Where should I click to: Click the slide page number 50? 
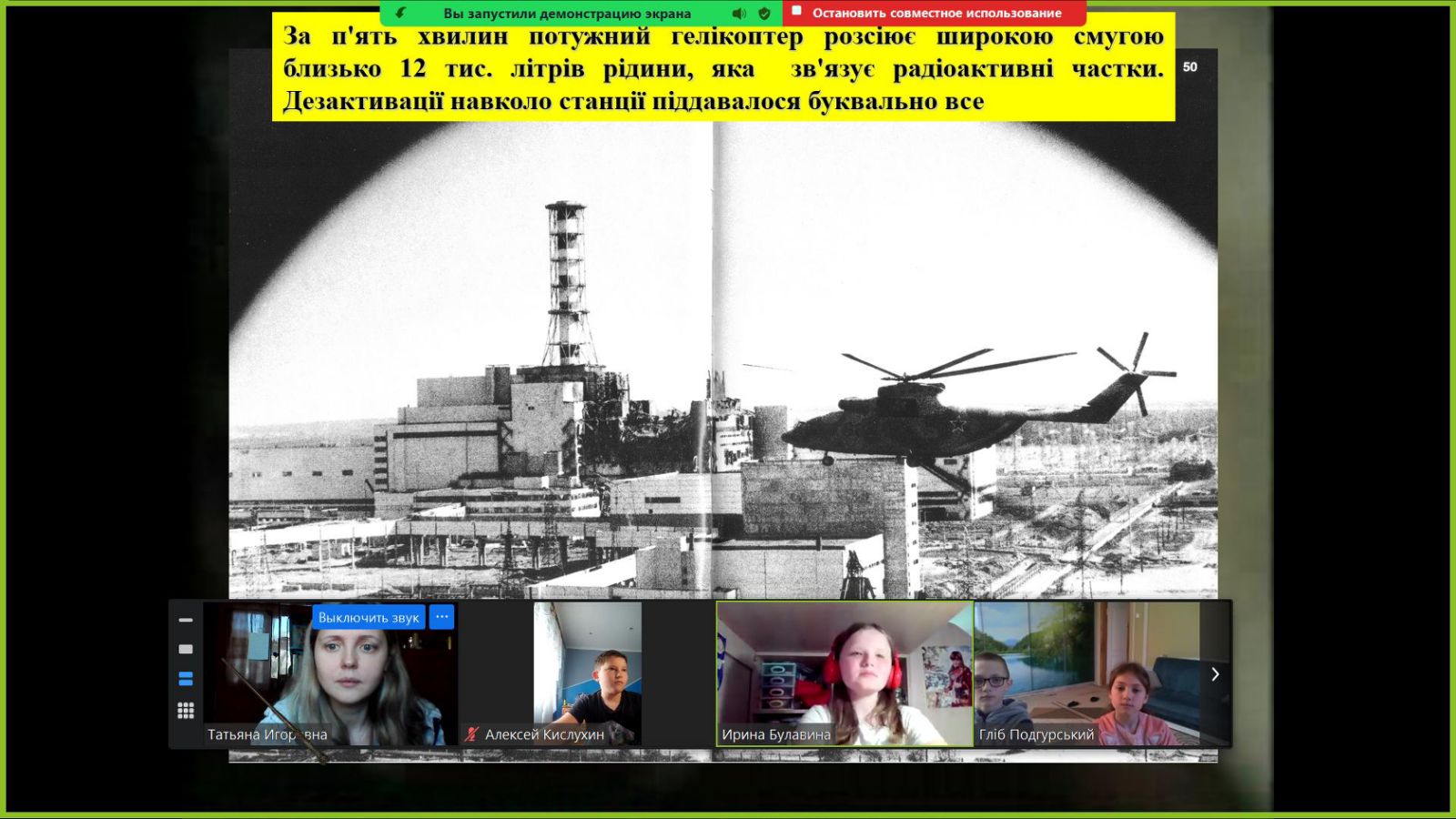pyautogui.click(x=1190, y=67)
